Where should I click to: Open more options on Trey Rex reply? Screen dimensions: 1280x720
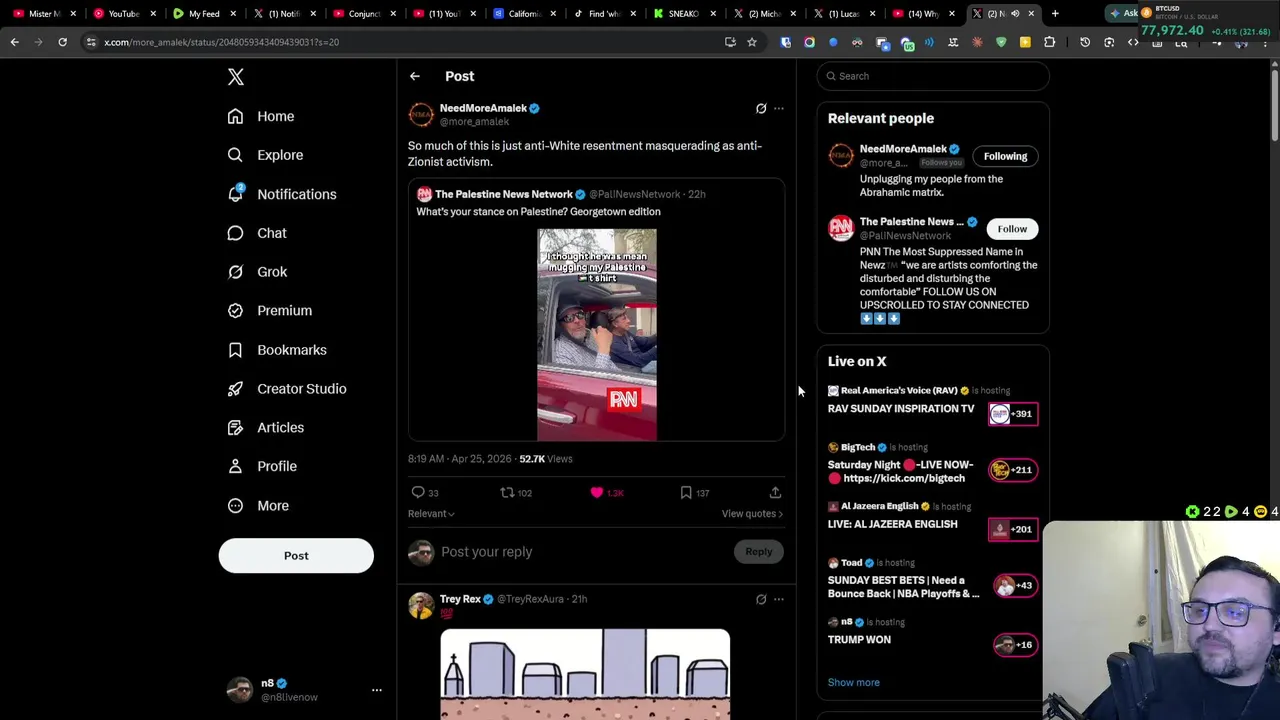(x=779, y=599)
